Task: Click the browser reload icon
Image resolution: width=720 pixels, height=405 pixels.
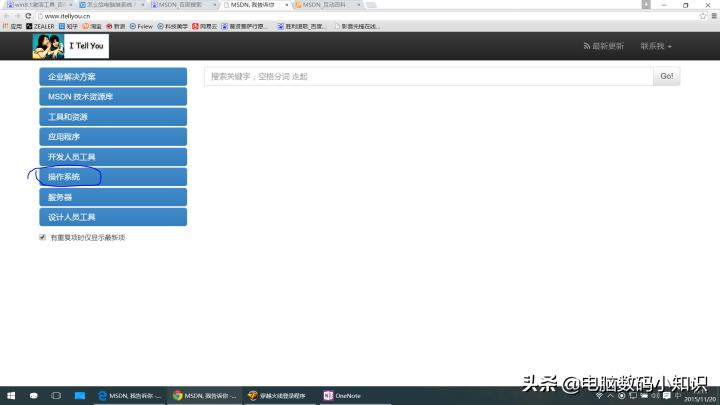Action: pos(28,16)
